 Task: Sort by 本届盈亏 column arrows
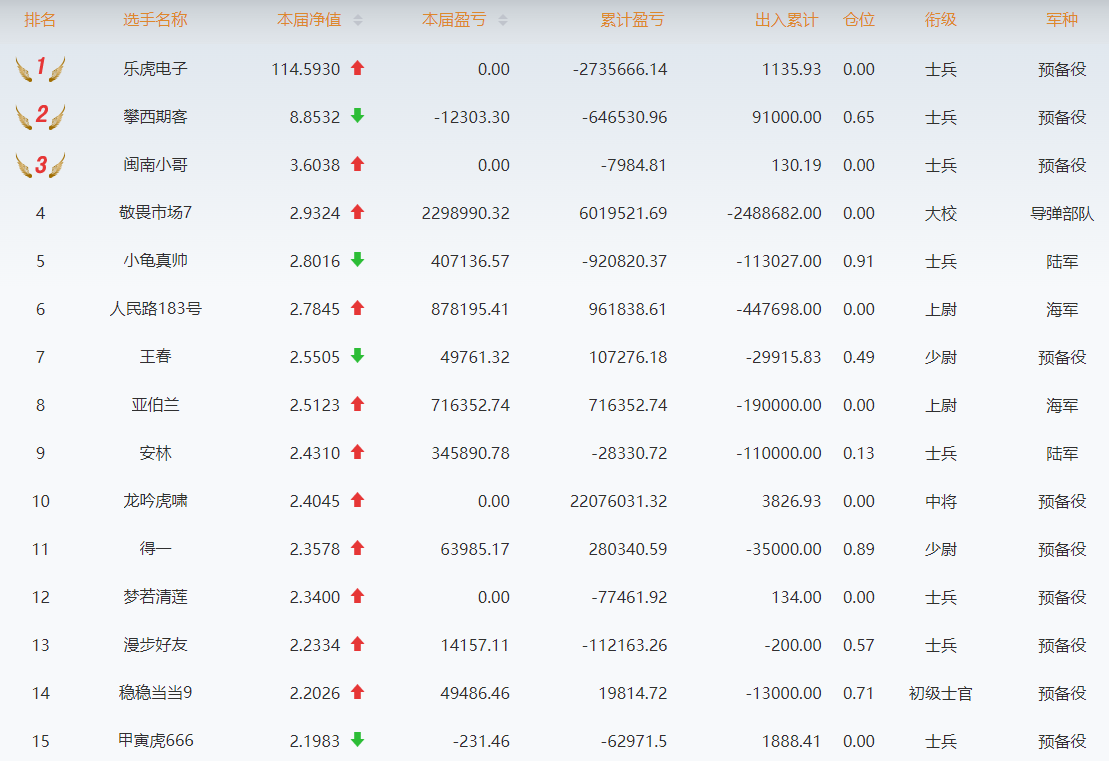(503, 21)
